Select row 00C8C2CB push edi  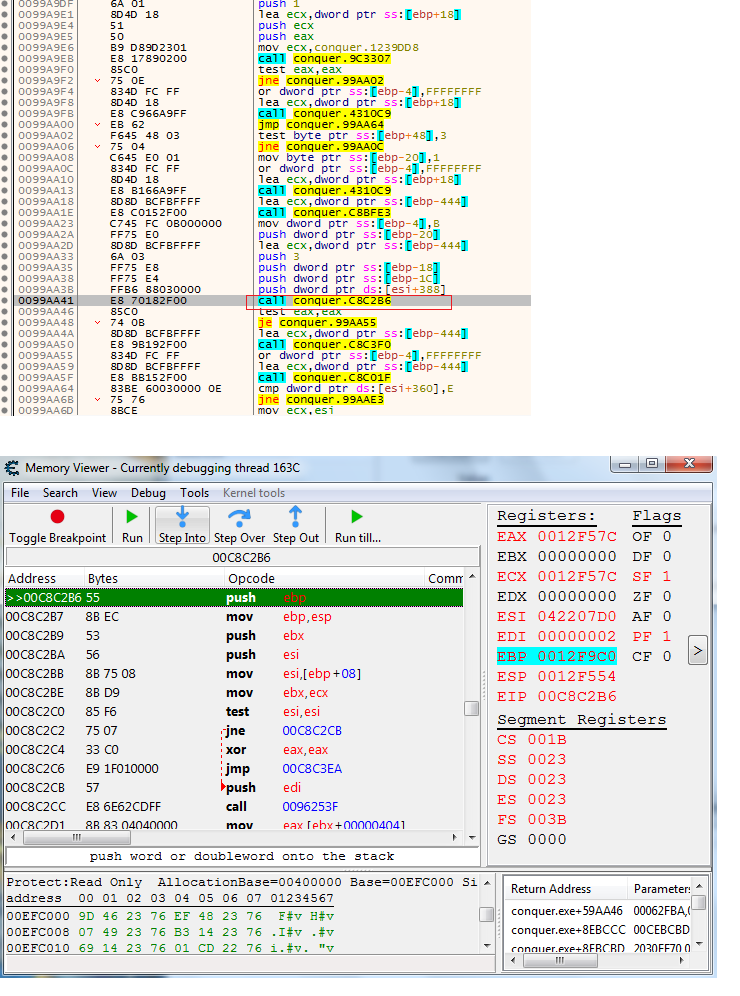coord(234,788)
